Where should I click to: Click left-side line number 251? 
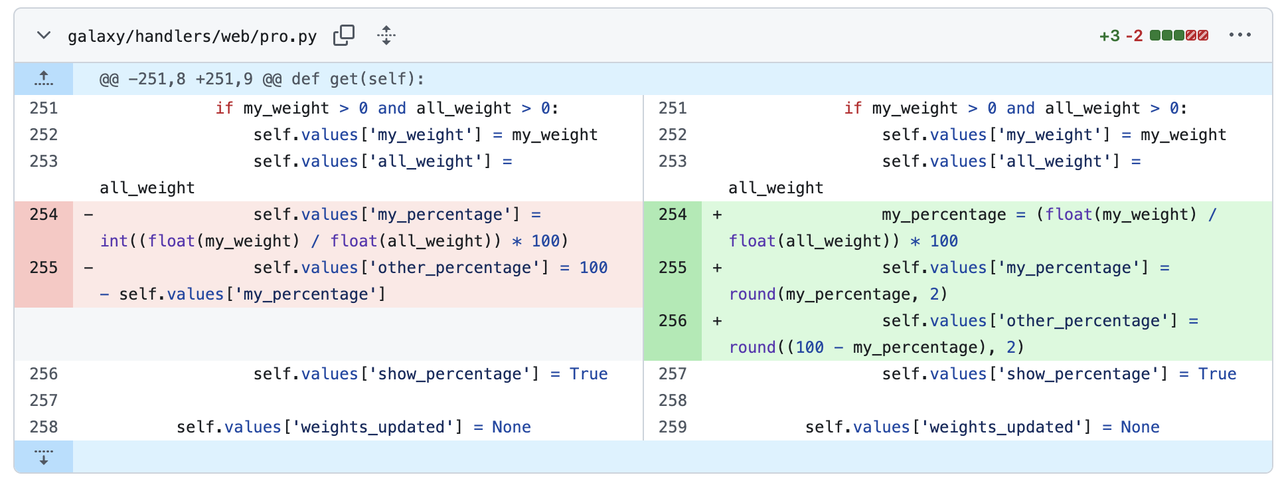[43, 108]
